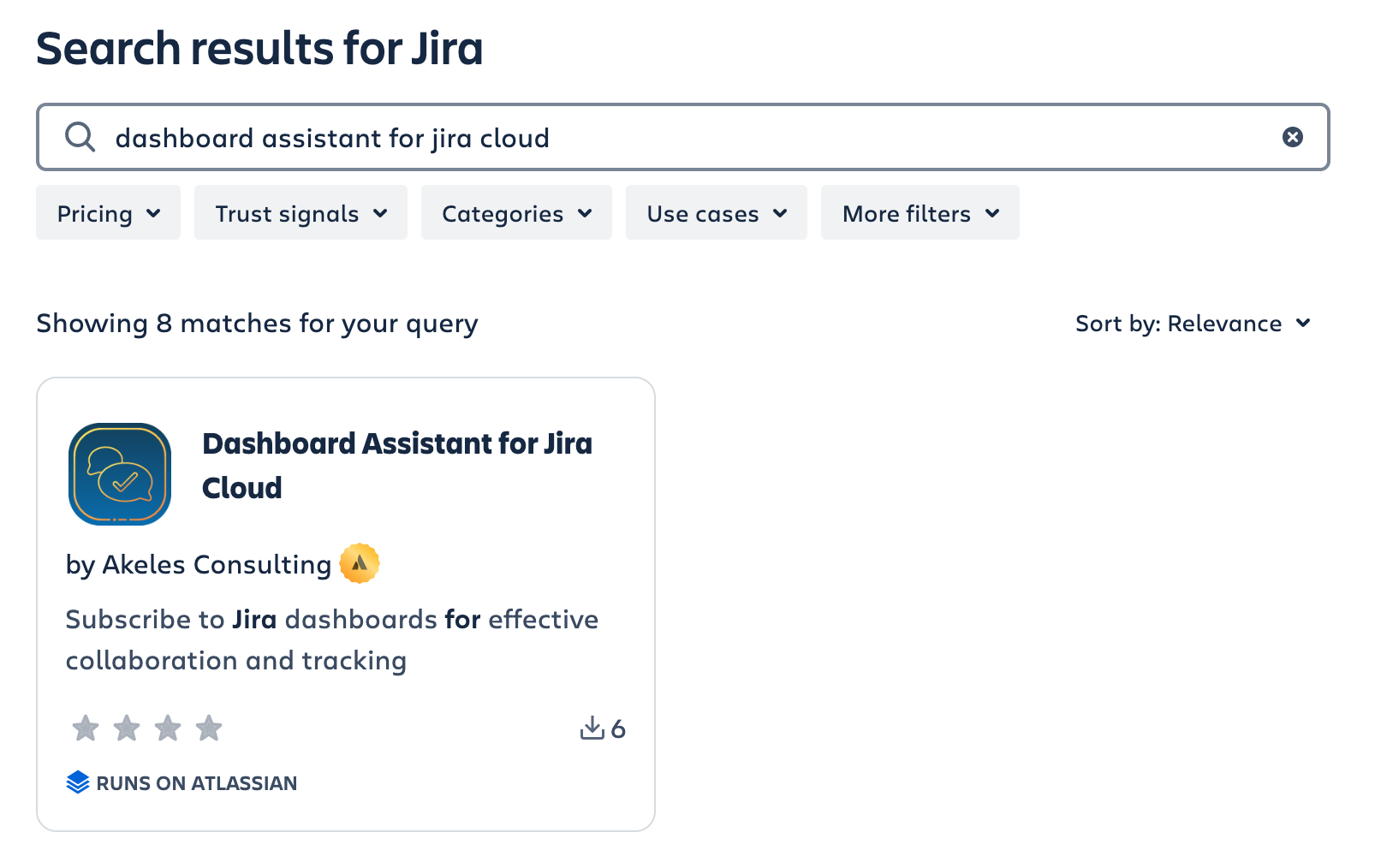Expand the Pricing filter dropdown
The height and width of the screenshot is (868, 1375).
[x=108, y=213]
